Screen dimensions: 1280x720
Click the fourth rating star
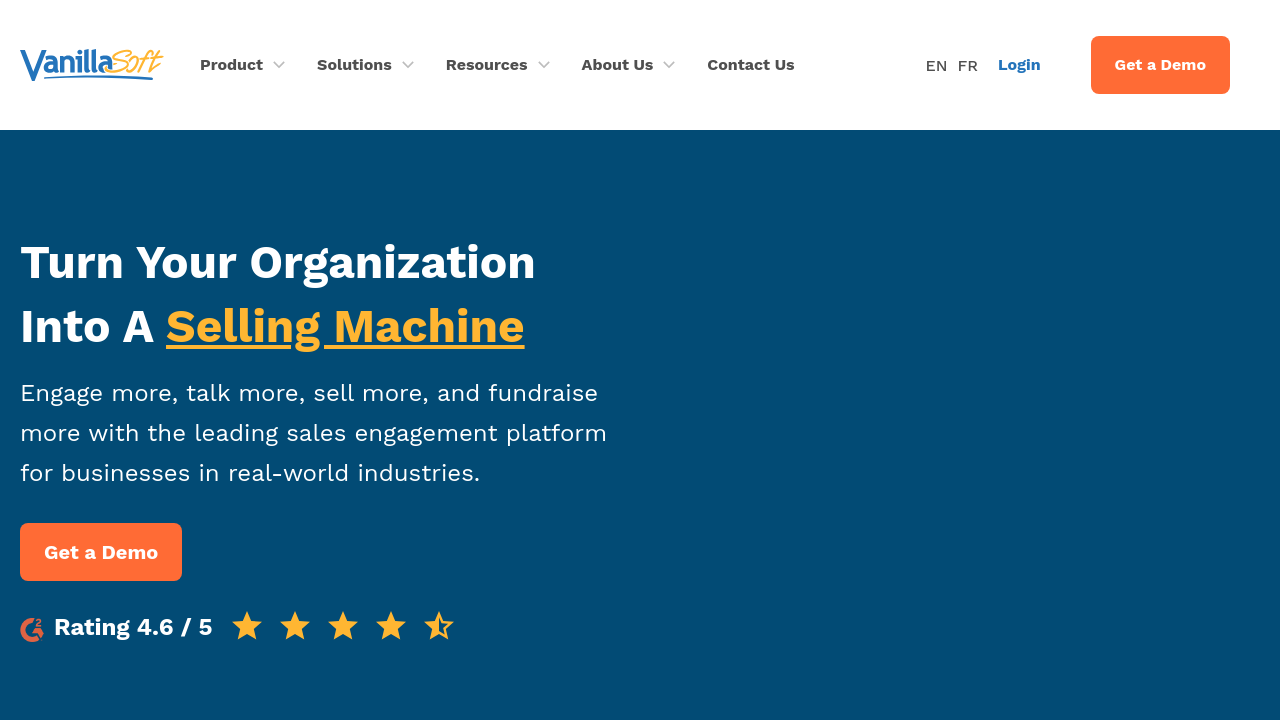391,626
